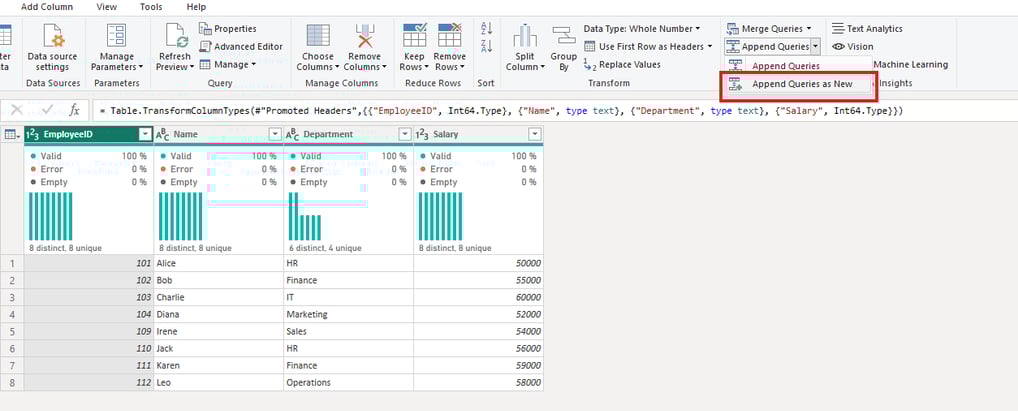The image size is (1018, 411).
Task: Click the Marketing department cell
Action: tap(348, 314)
